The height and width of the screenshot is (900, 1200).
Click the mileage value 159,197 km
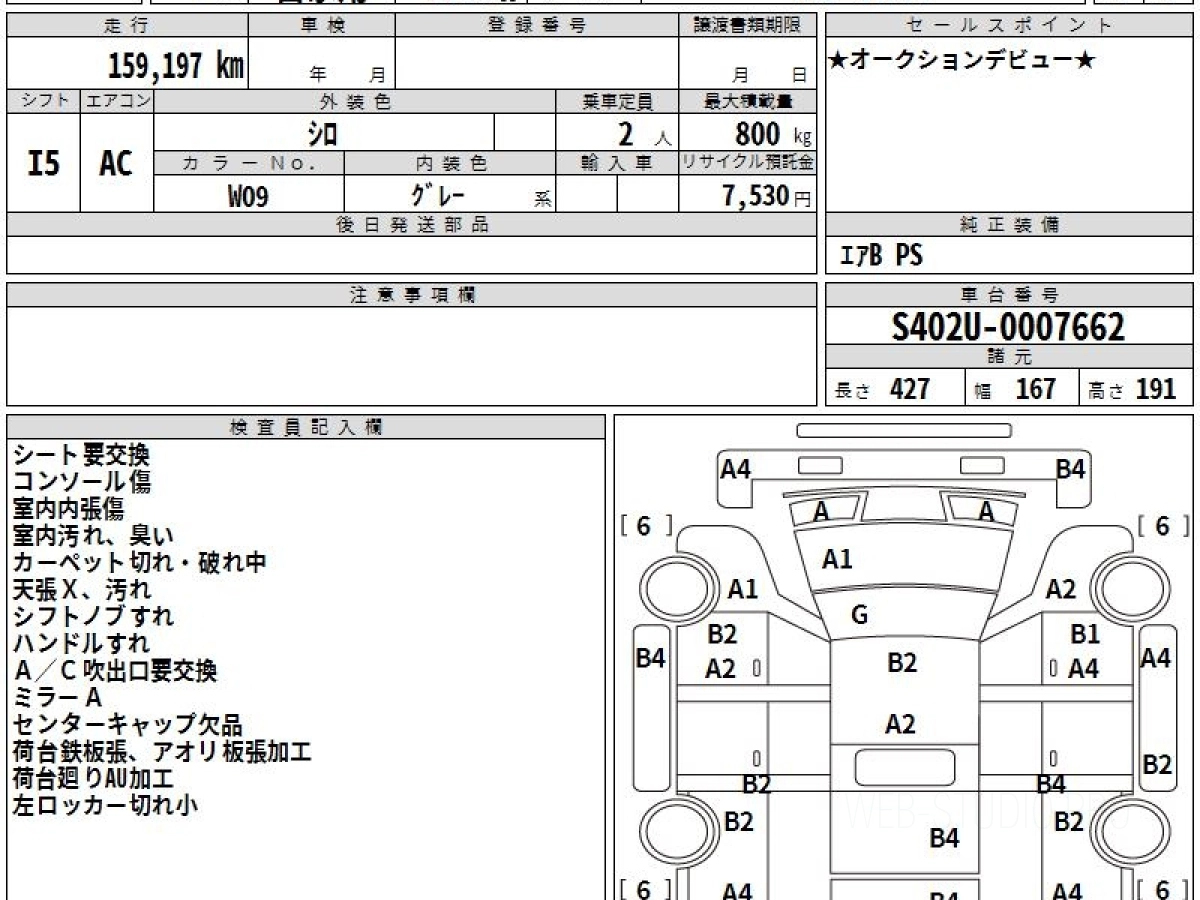(176, 66)
